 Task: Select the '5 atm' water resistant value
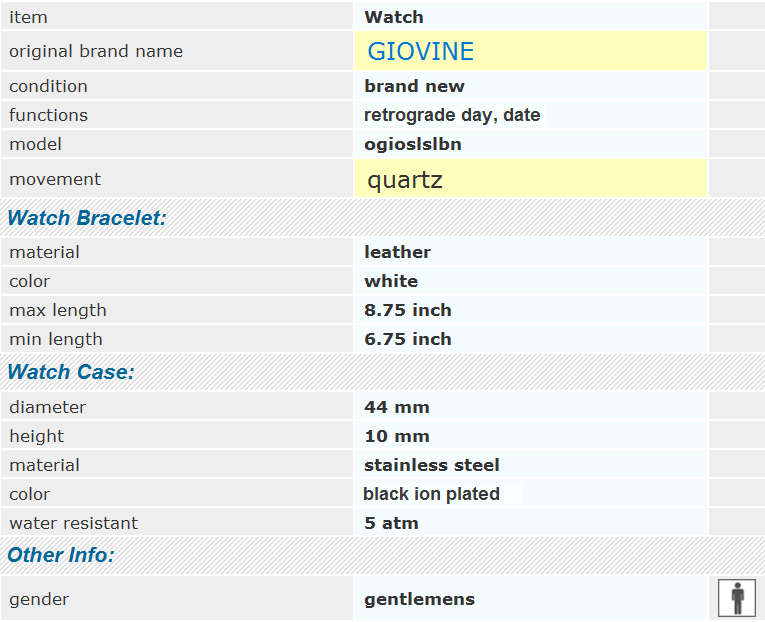(391, 523)
